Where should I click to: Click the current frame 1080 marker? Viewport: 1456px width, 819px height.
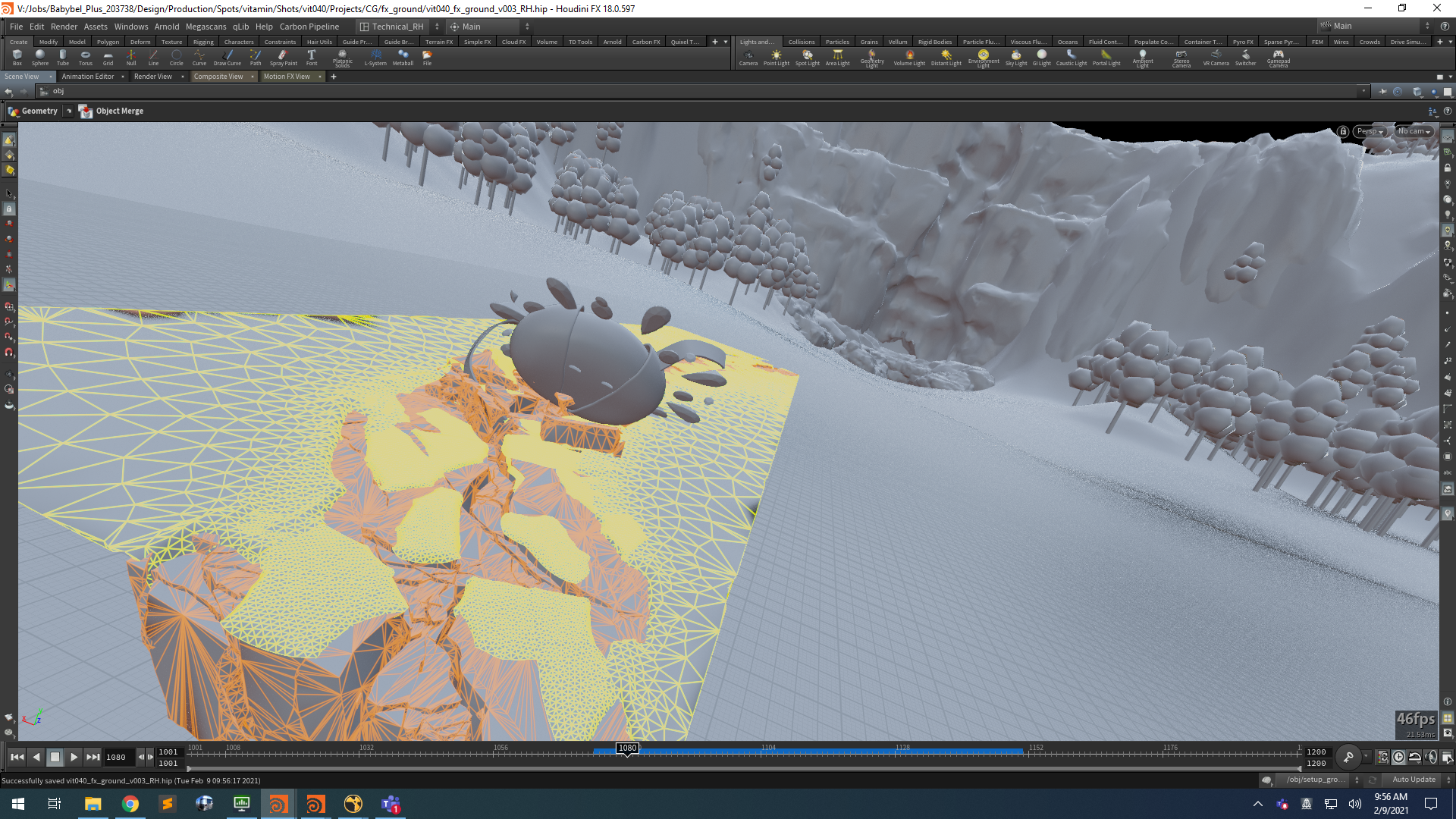[x=627, y=748]
